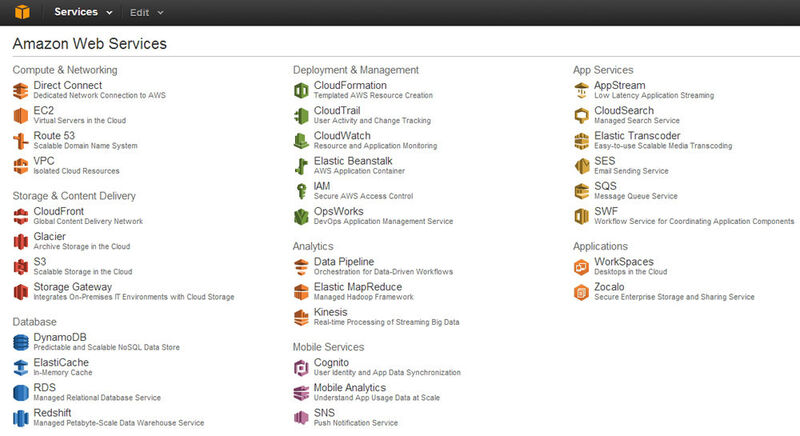
Task: Click the CloudFormation icon
Action: 301,91
